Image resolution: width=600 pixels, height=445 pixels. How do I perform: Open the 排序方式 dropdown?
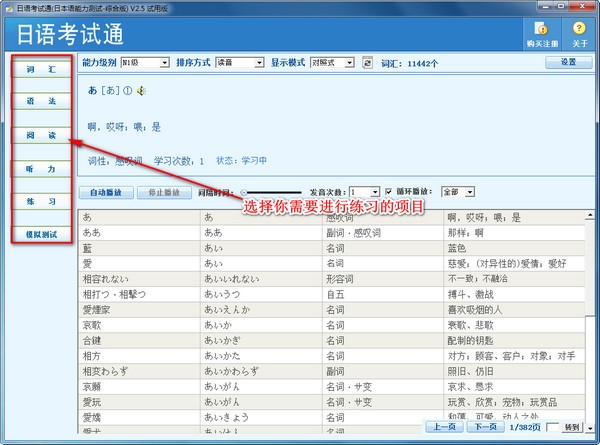pos(257,62)
